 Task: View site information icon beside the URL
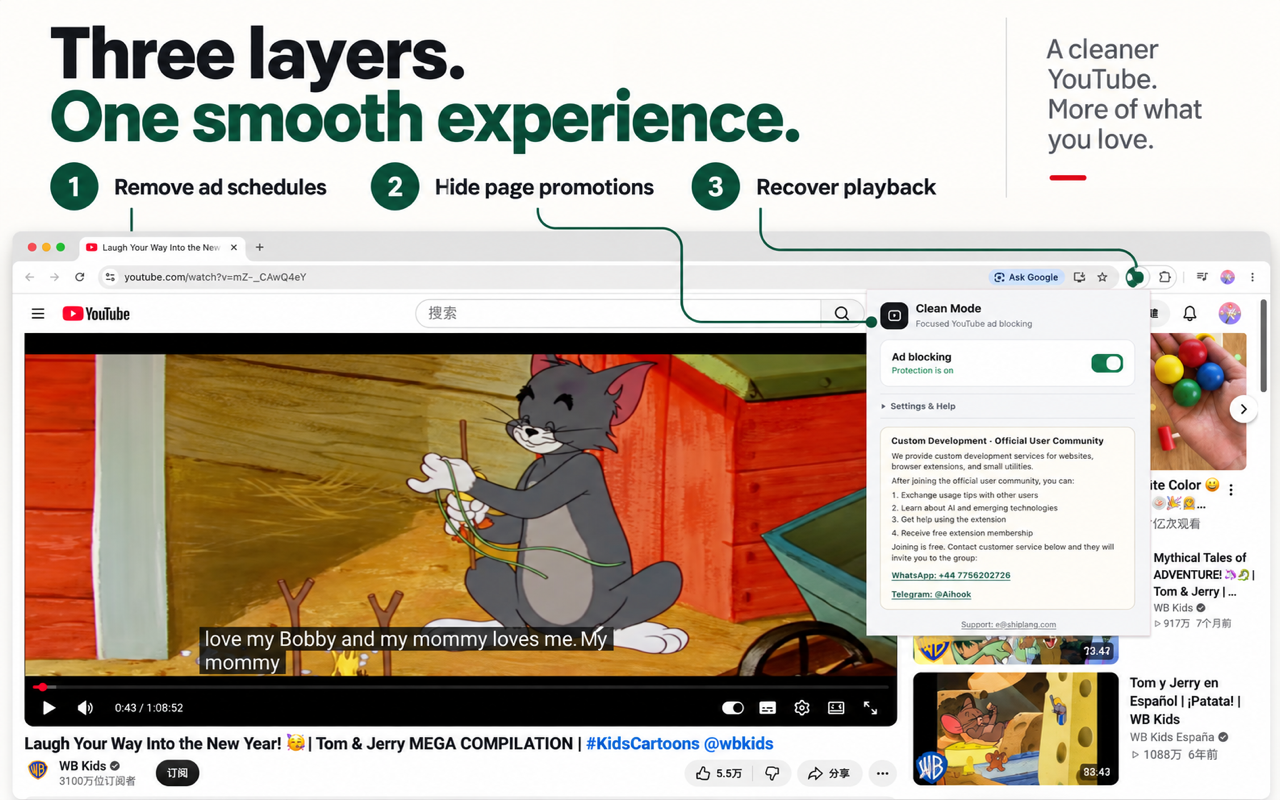(x=109, y=277)
